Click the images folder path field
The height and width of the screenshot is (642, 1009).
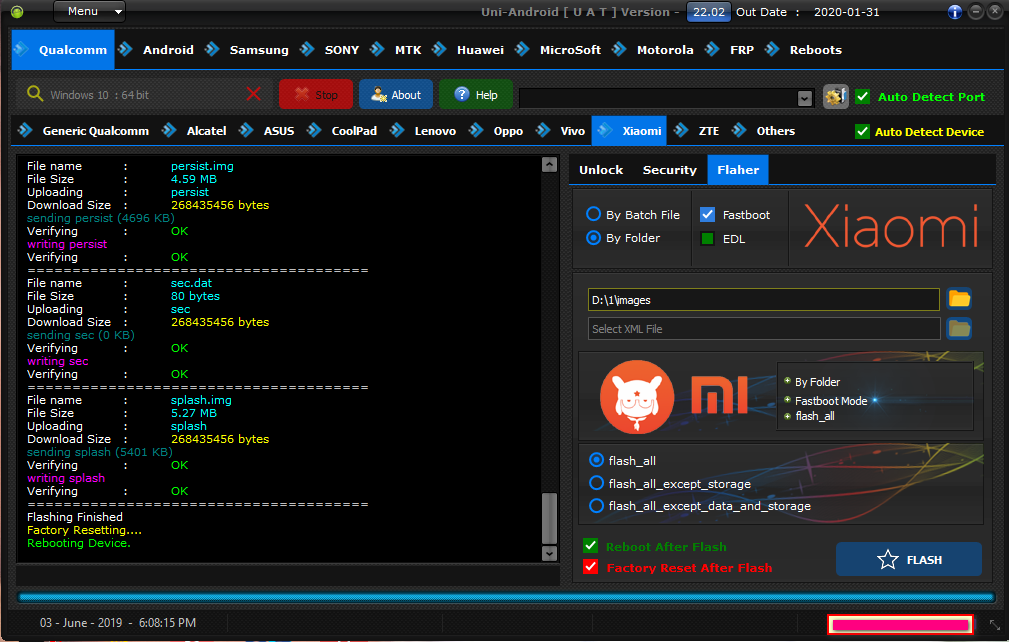(x=764, y=300)
